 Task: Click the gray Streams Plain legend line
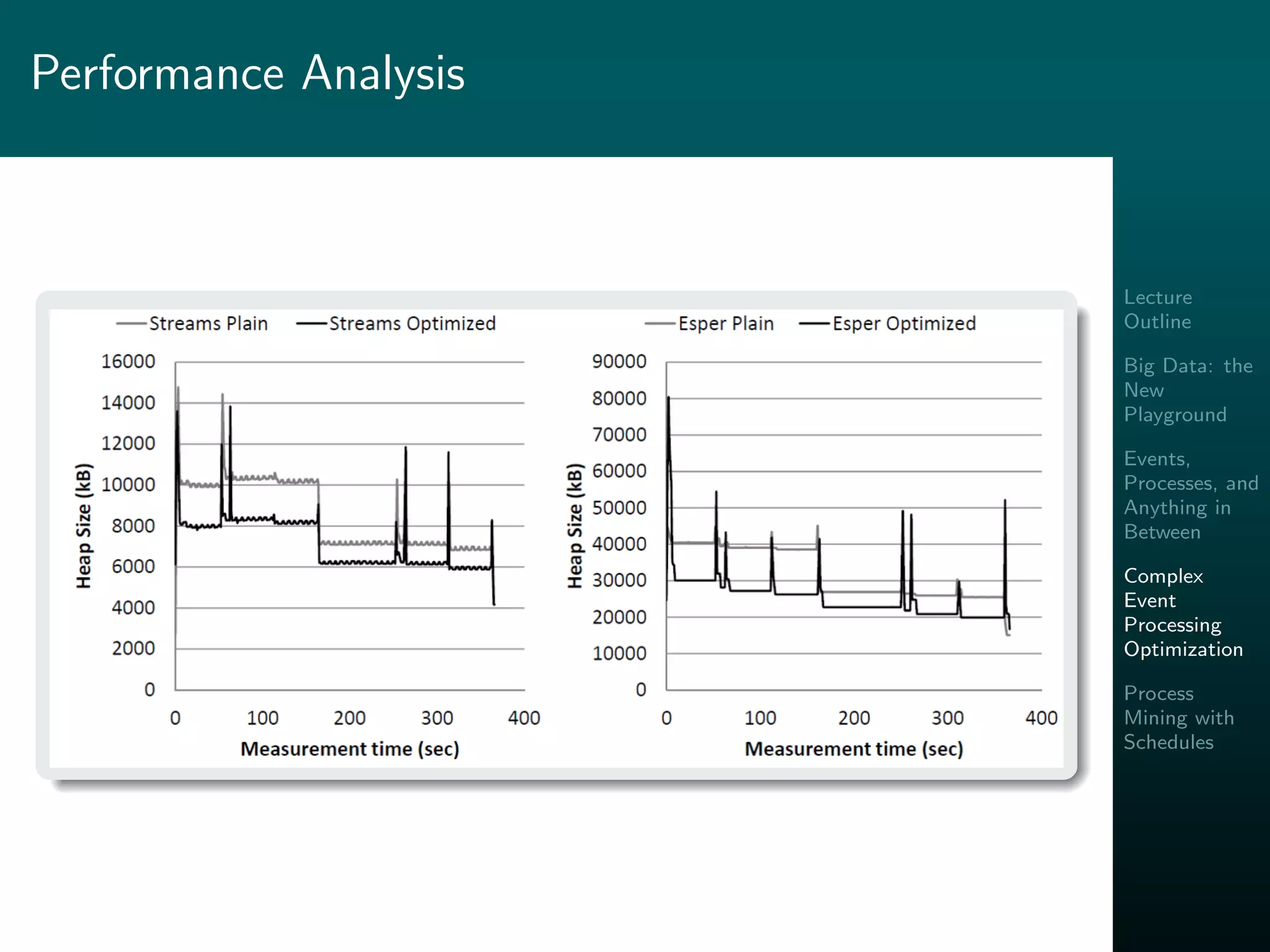131,324
